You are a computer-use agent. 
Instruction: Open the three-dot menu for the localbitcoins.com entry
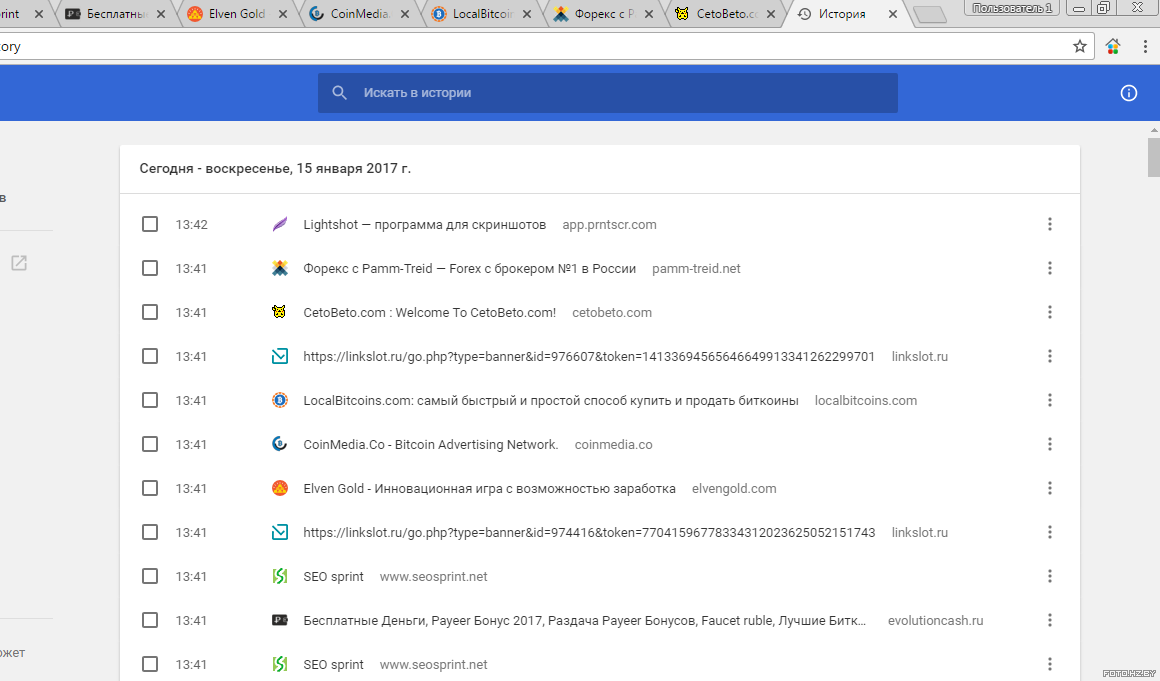click(x=1049, y=400)
